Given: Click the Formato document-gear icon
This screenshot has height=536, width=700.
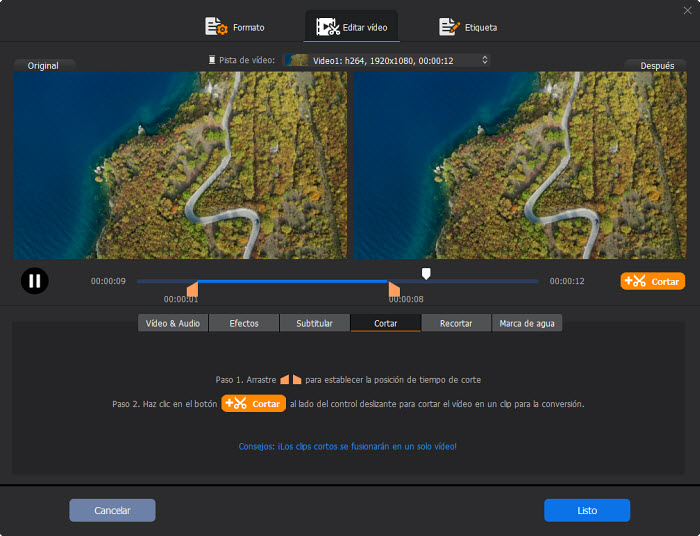Looking at the screenshot, I should click(x=216, y=27).
